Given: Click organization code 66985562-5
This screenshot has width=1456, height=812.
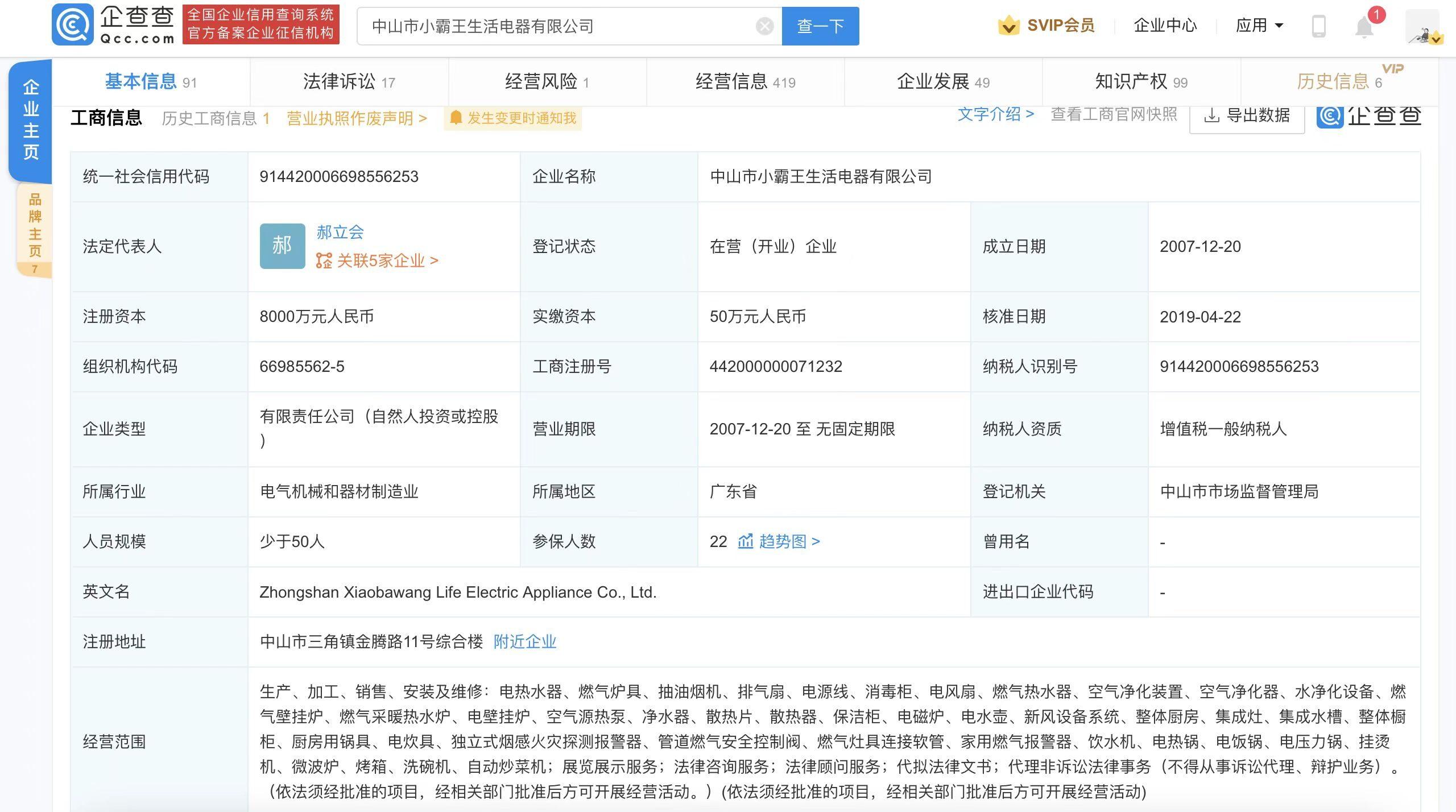Looking at the screenshot, I should [x=302, y=366].
